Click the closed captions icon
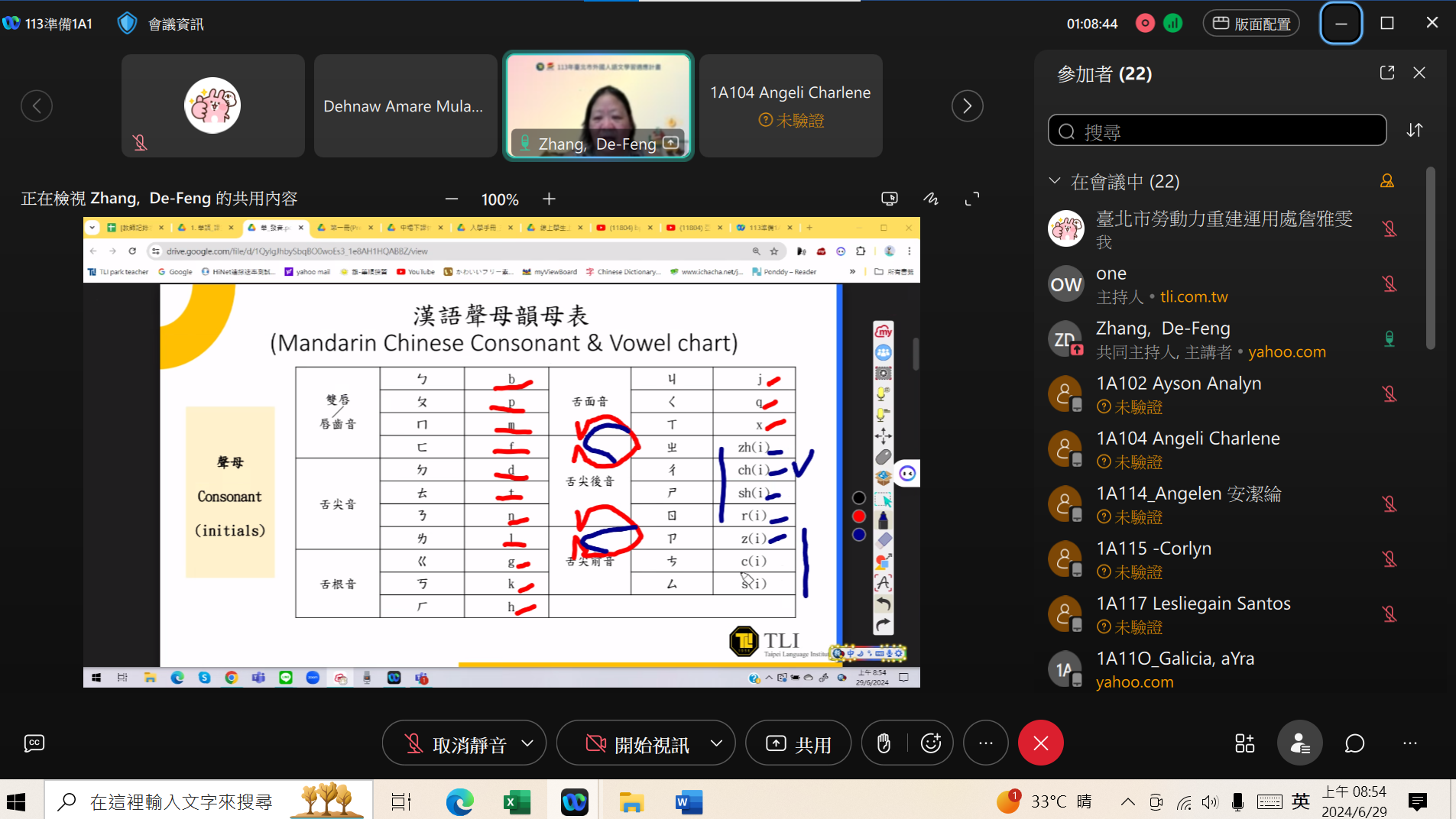Viewport: 1456px width, 819px height. point(34,743)
